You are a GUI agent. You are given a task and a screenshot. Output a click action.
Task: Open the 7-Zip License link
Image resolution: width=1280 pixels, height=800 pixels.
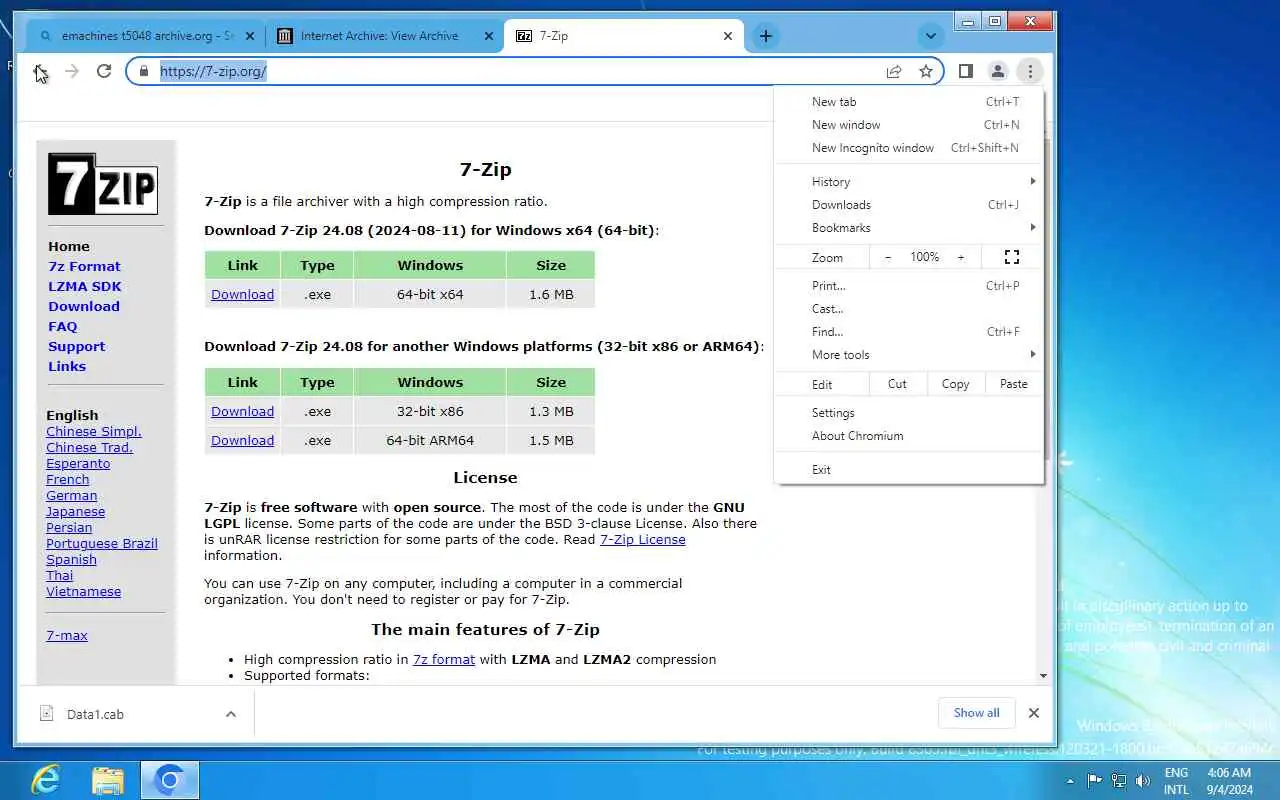[x=642, y=539]
